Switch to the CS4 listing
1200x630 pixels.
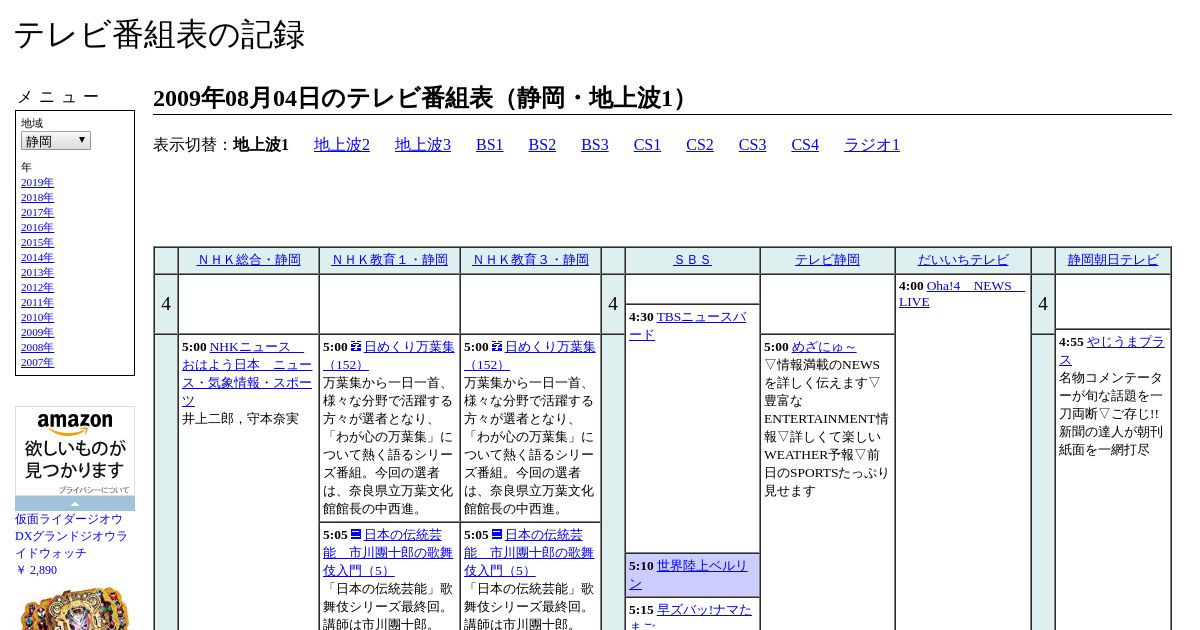pos(805,145)
